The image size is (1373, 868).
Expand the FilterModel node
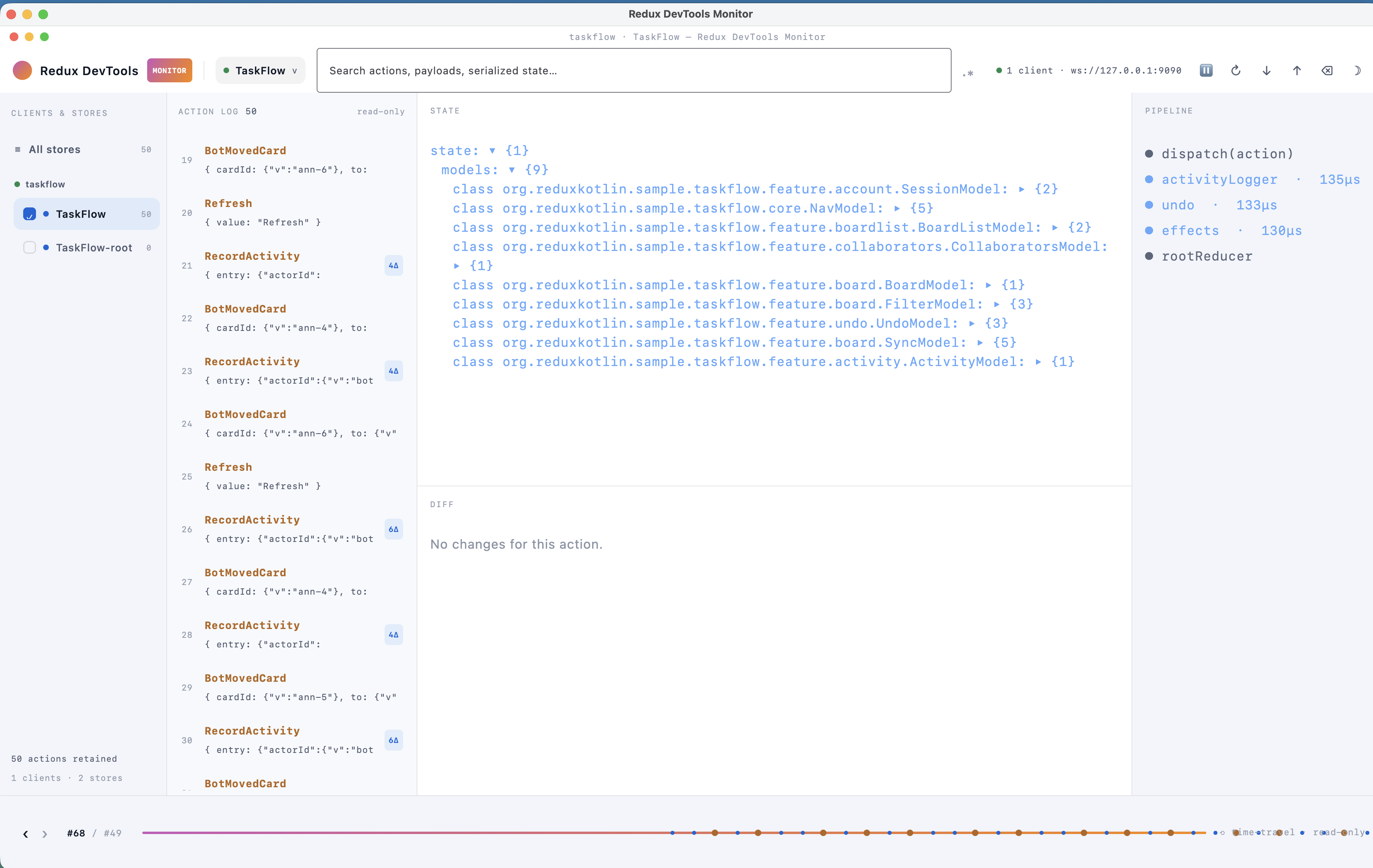pos(996,305)
